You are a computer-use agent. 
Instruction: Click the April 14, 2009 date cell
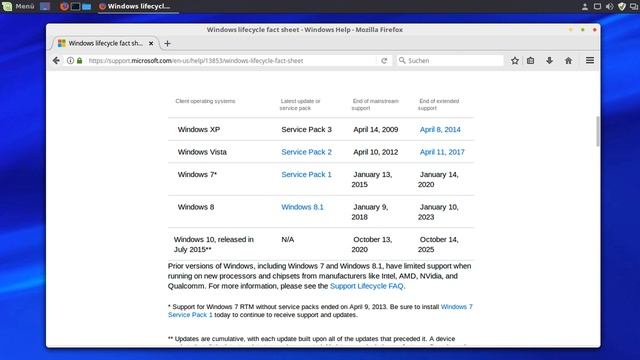click(x=376, y=129)
